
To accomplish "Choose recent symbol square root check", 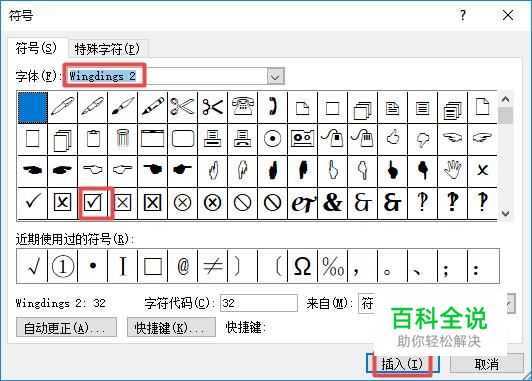I will pos(33,266).
